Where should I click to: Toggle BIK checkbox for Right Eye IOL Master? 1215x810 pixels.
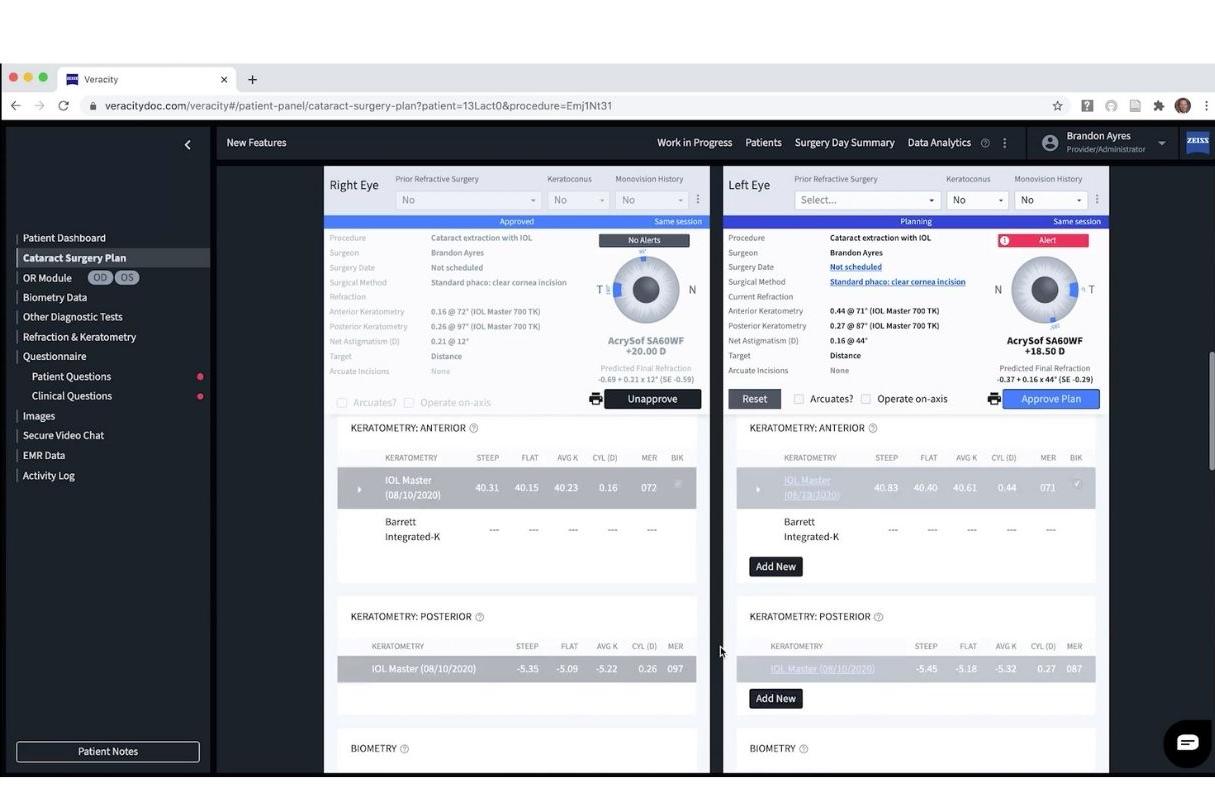(677, 484)
